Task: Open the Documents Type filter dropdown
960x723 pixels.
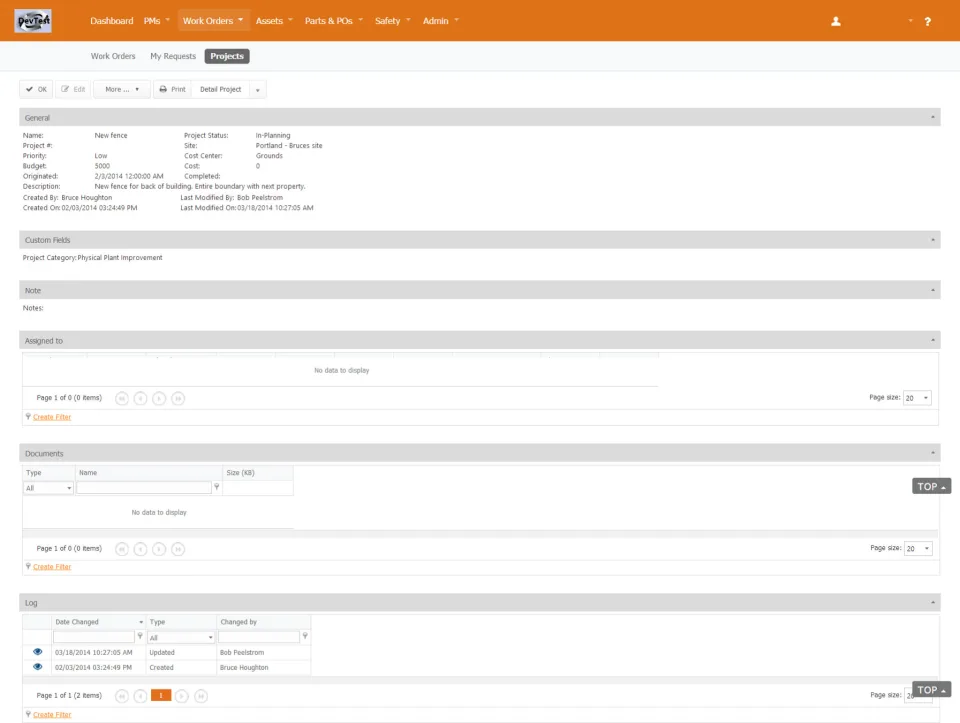Action: pyautogui.click(x=48, y=488)
